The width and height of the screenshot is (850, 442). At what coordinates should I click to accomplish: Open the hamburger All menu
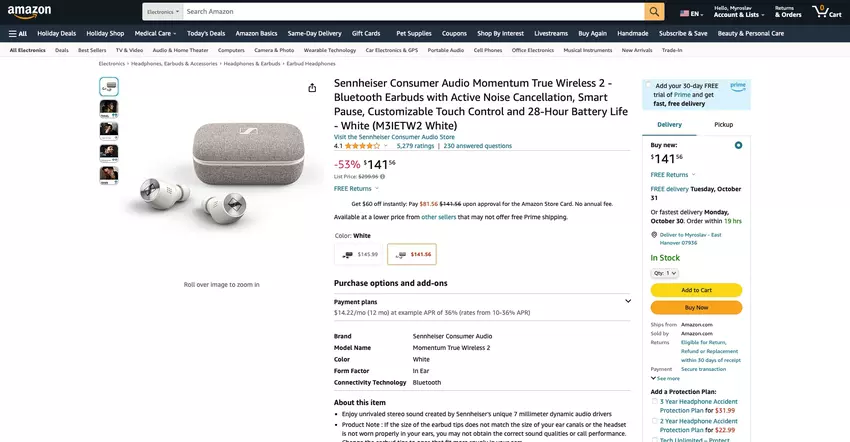[x=17, y=33]
